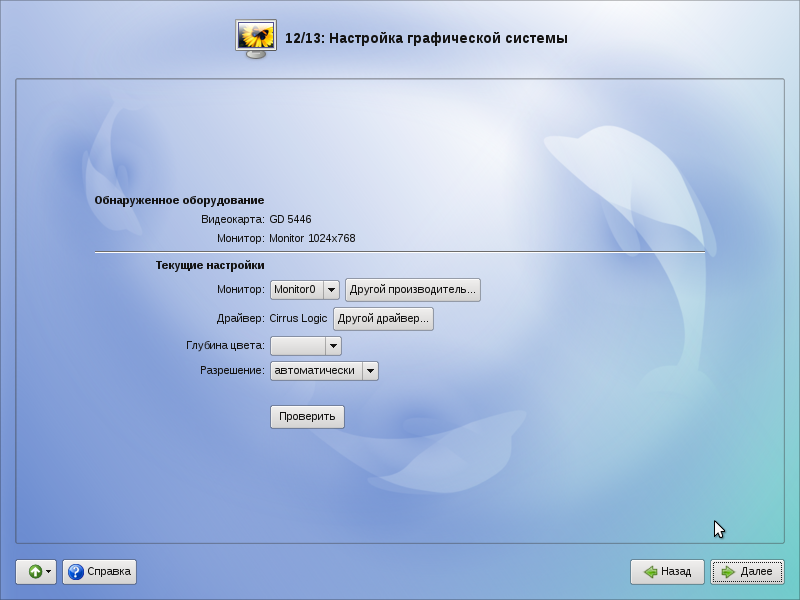Click the monitor icon in the header
Image resolution: width=800 pixels, height=600 pixels.
[256, 38]
